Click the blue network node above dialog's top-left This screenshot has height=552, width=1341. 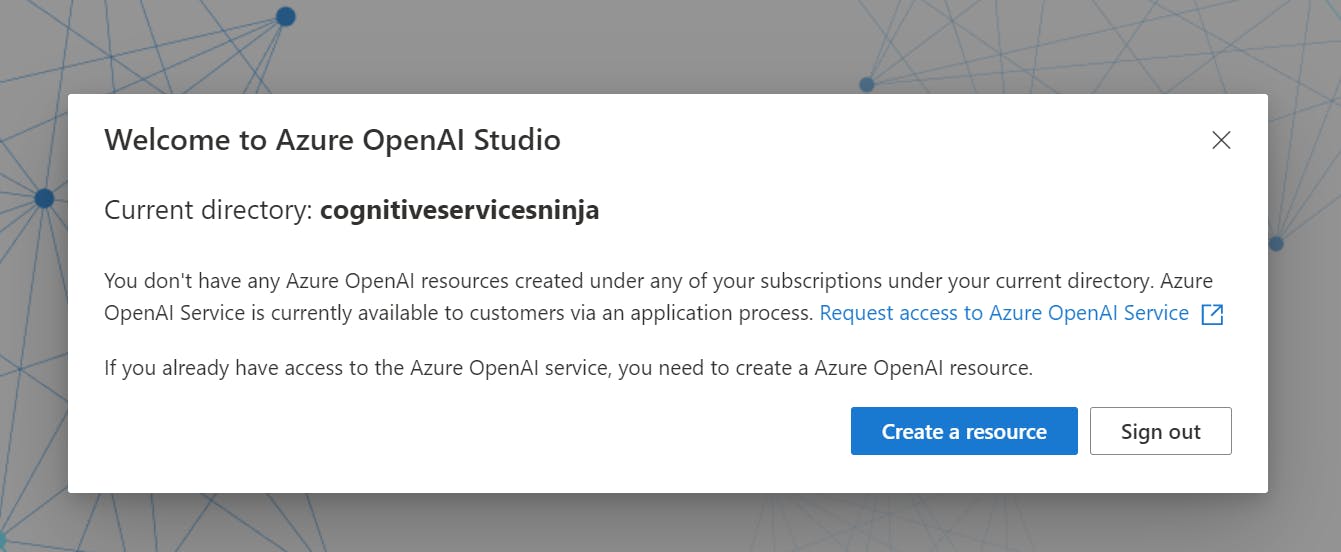285,17
